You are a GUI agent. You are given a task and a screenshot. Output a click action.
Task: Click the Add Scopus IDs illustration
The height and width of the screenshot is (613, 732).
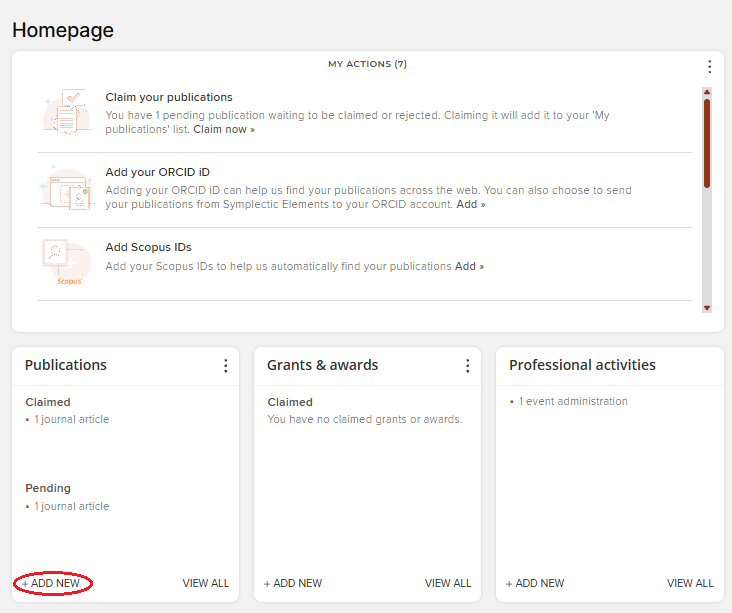click(67, 262)
